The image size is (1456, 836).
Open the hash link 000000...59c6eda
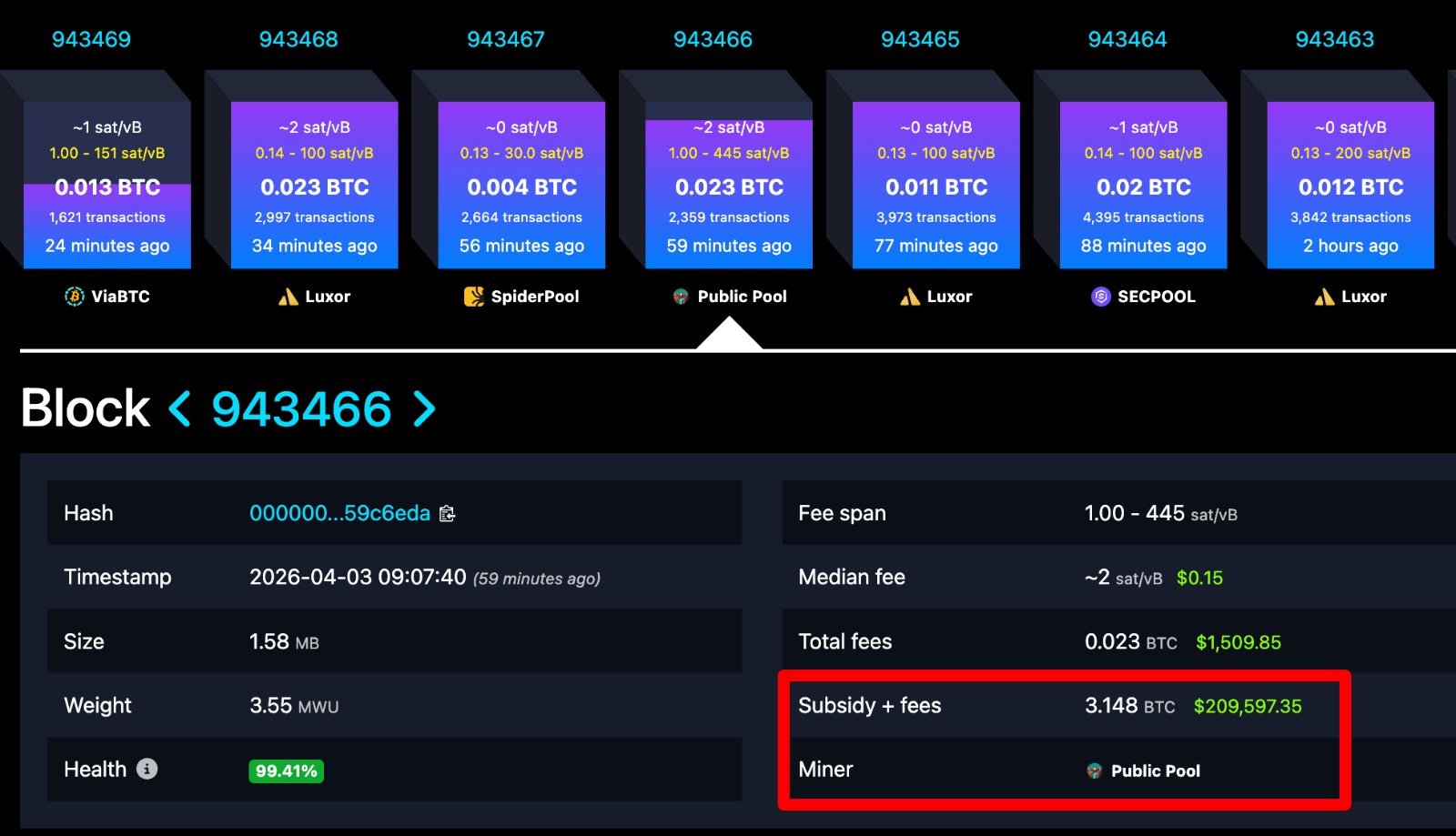(x=339, y=514)
